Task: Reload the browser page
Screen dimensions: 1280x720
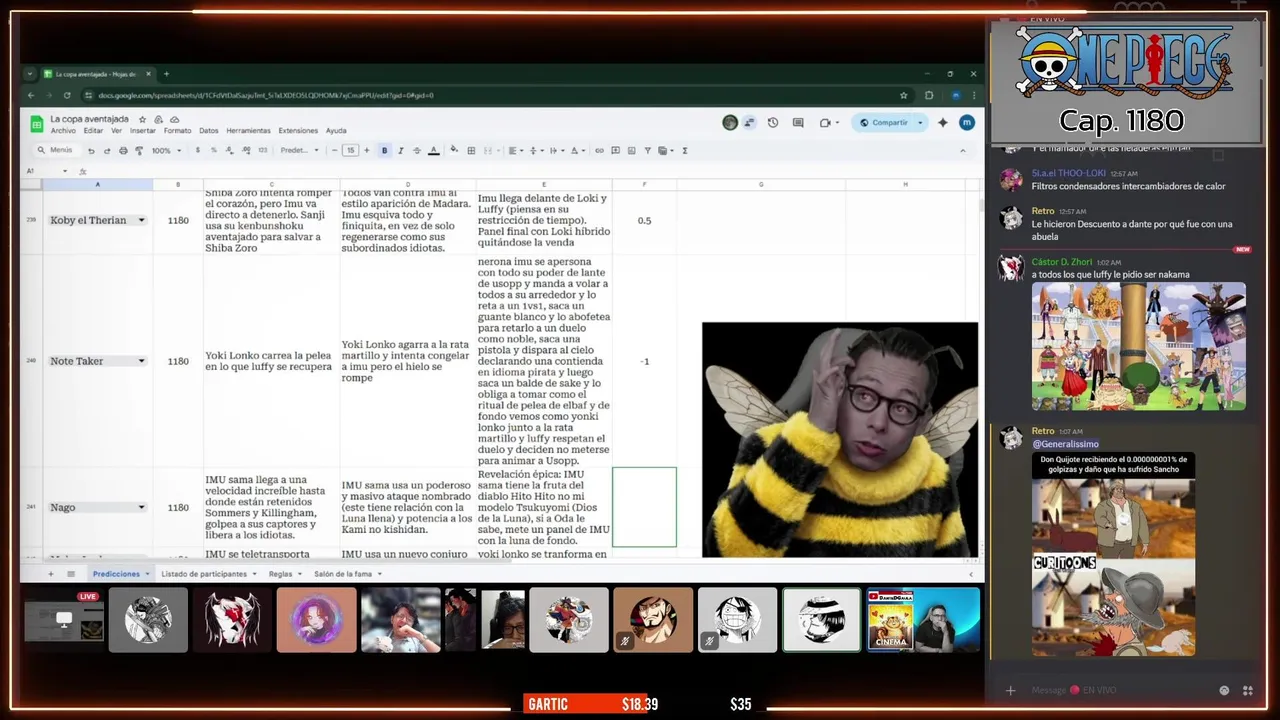Action: pyautogui.click(x=67, y=95)
